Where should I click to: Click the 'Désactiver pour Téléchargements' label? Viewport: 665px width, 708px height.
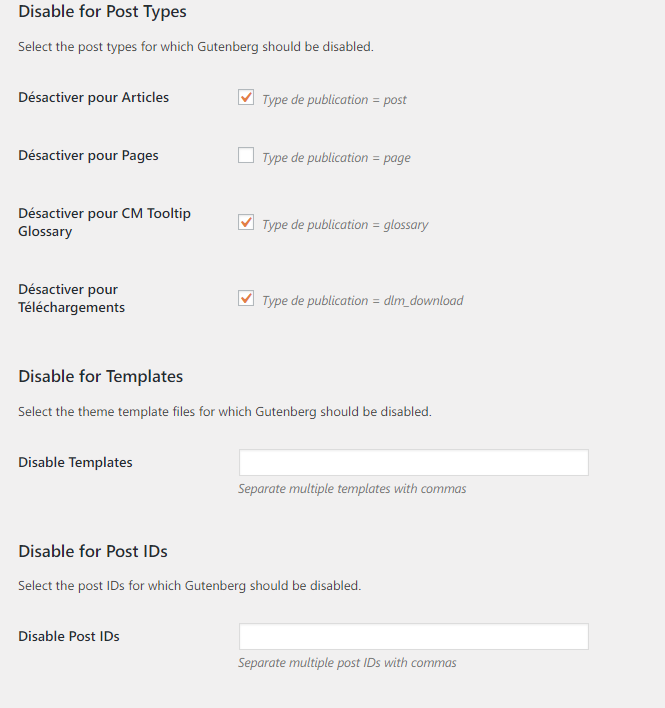point(71,298)
